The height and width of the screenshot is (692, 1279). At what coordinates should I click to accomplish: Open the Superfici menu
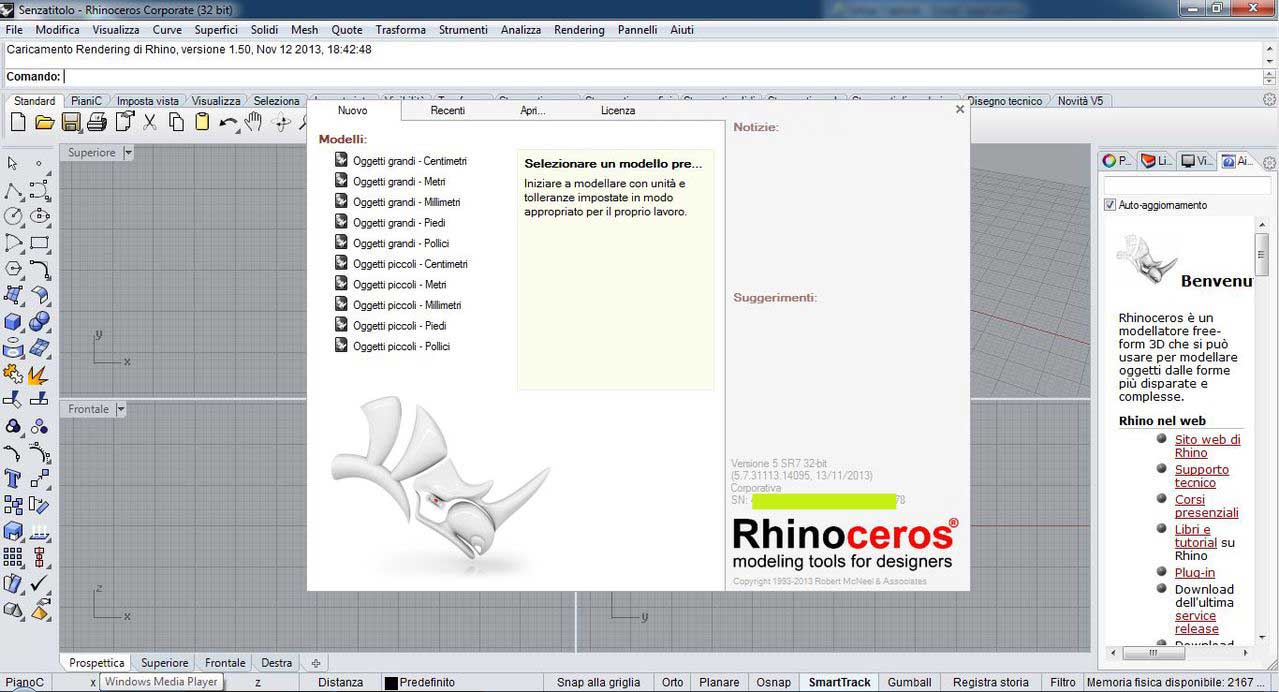[x=216, y=30]
